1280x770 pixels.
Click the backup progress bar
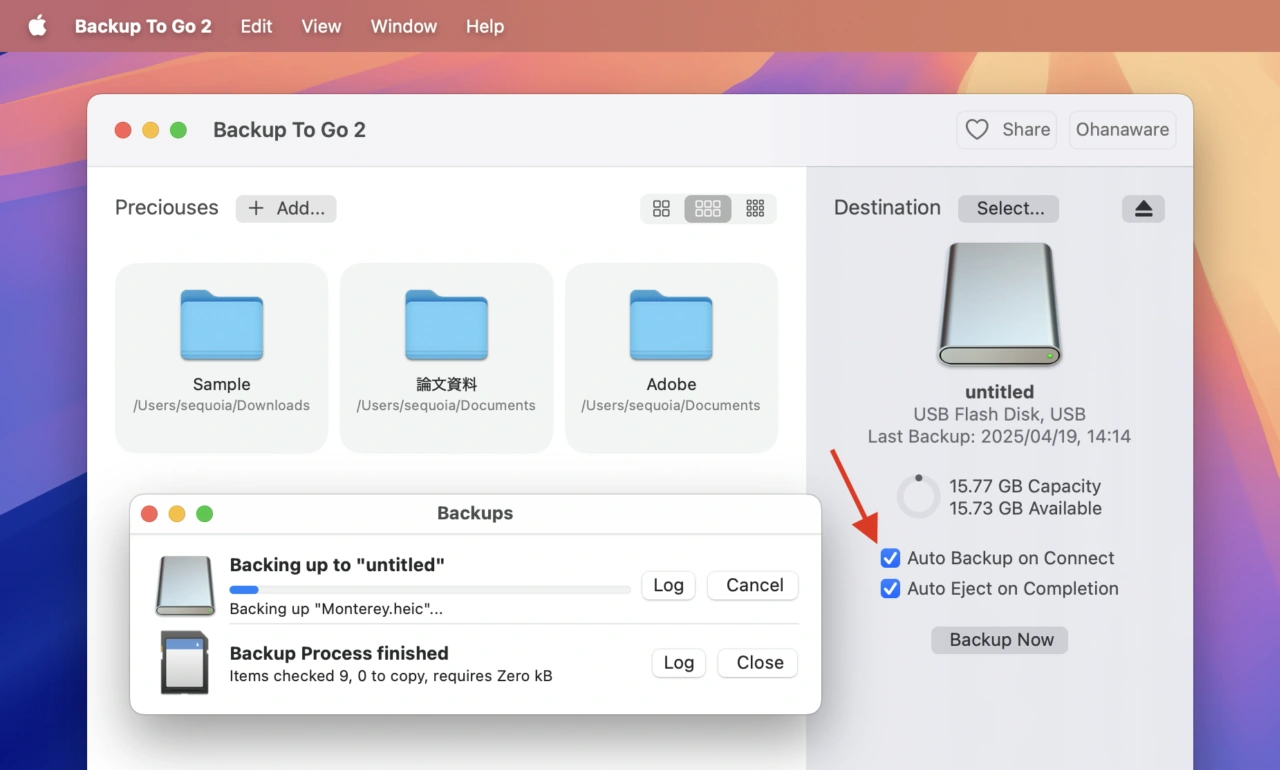point(430,590)
